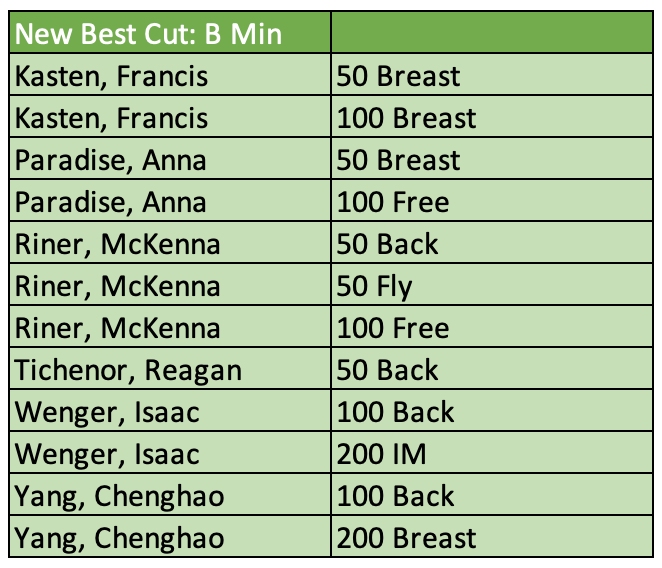Image resolution: width=662 pixels, height=568 pixels.
Task: Select Yang, Chenghao in the 200 Breast row
Action: point(170,539)
